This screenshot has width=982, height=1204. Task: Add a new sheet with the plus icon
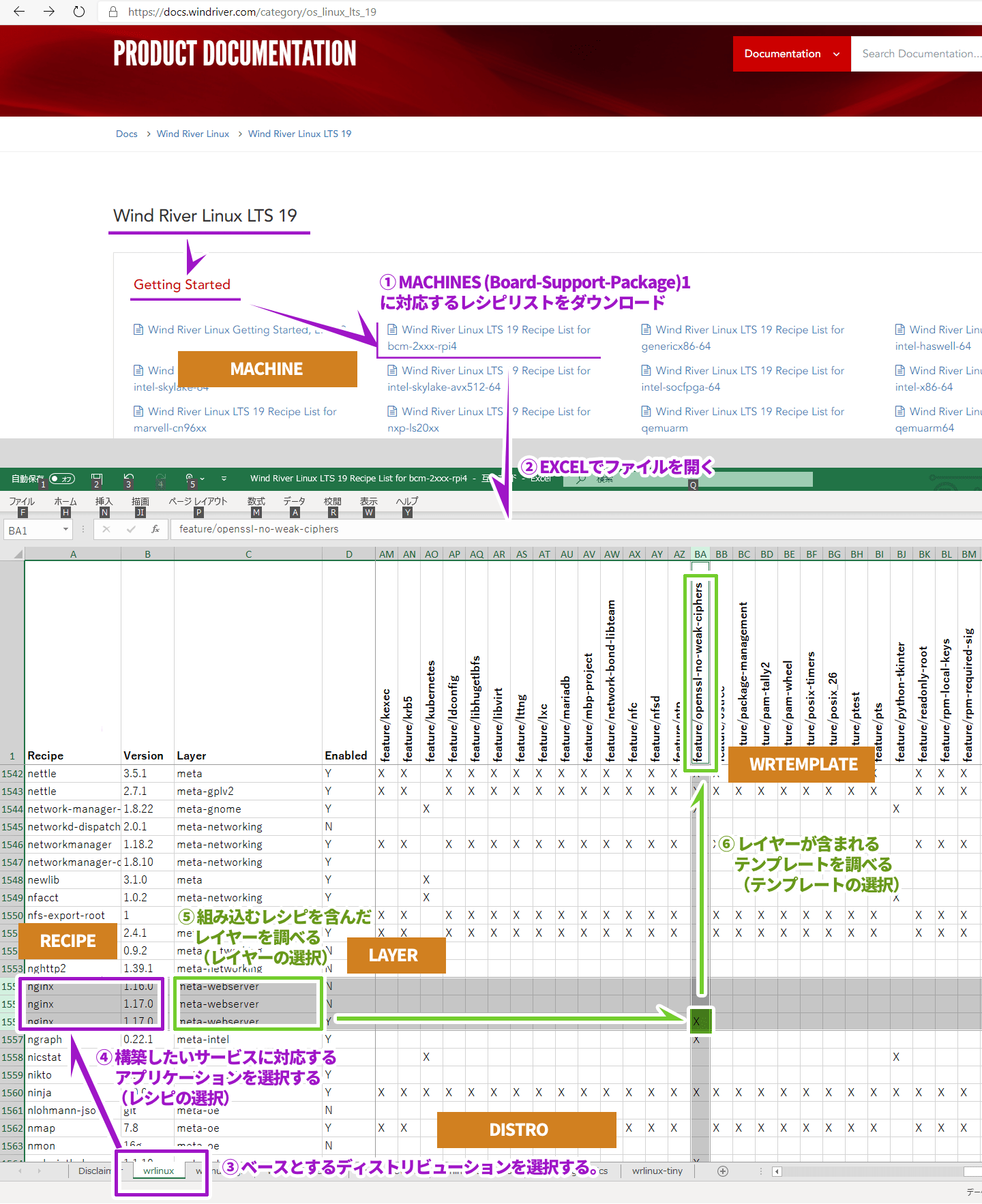click(723, 1171)
